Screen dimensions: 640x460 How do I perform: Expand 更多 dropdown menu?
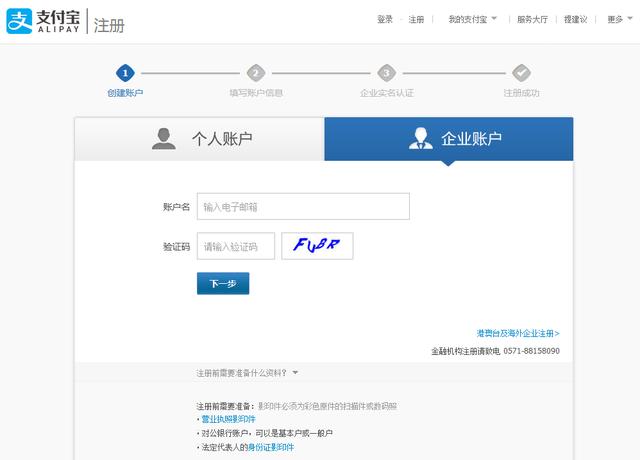coord(620,19)
